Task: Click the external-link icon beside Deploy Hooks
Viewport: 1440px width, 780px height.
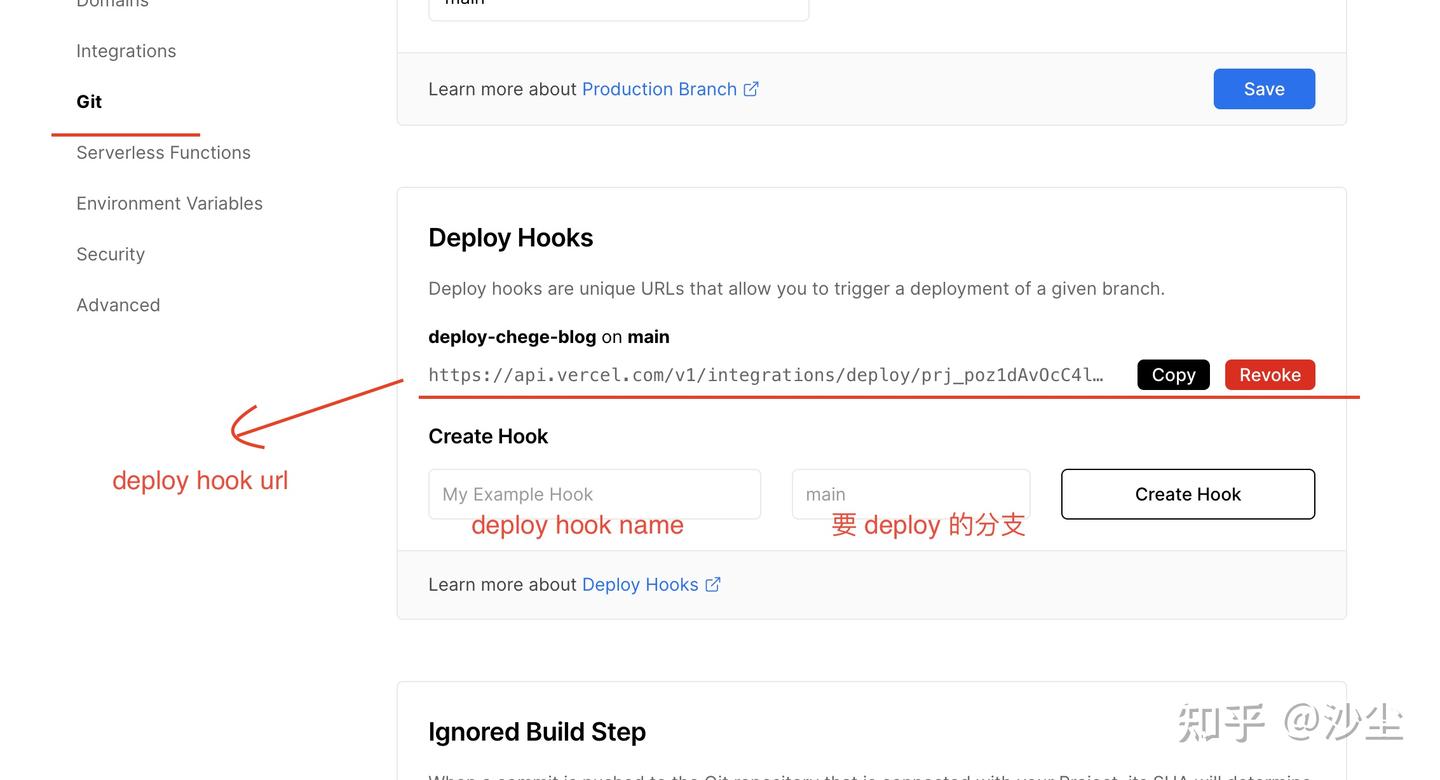Action: coord(713,585)
